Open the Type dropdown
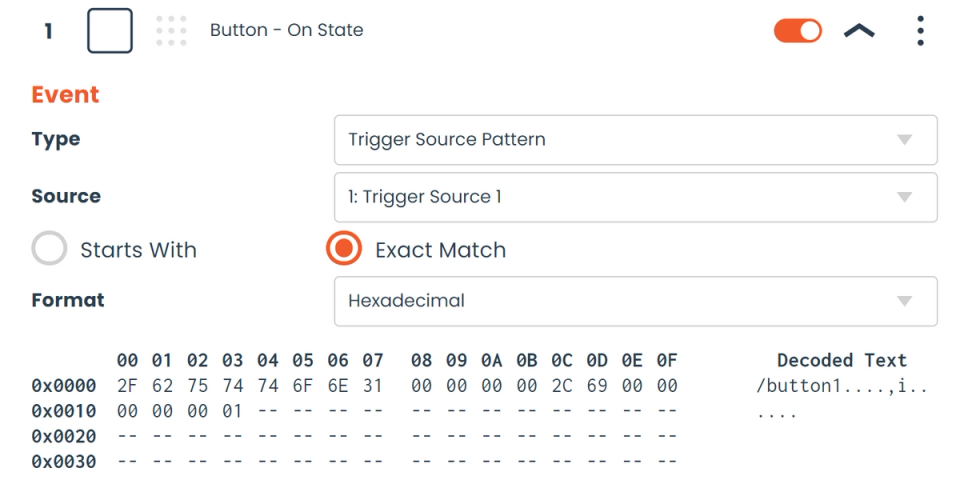Screen dimensions: 960x484 (635, 140)
